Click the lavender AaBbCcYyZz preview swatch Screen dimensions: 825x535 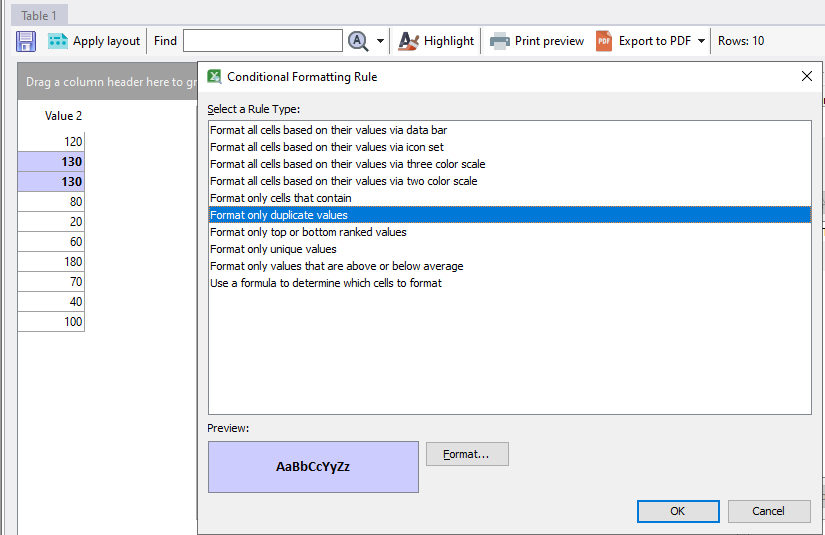point(313,467)
